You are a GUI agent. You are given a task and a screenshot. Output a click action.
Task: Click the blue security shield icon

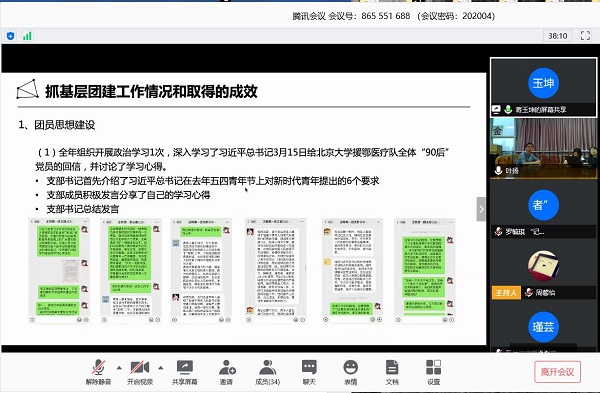pyautogui.click(x=10, y=36)
